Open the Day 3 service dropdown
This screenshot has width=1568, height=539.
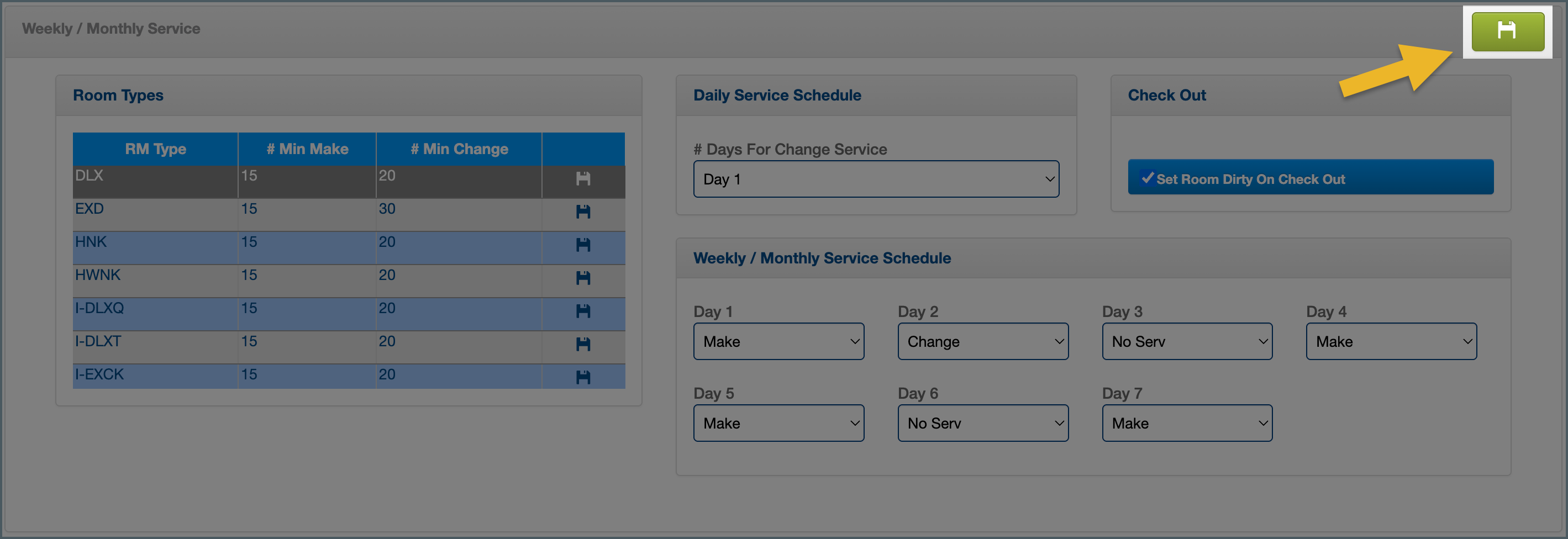coord(1186,342)
